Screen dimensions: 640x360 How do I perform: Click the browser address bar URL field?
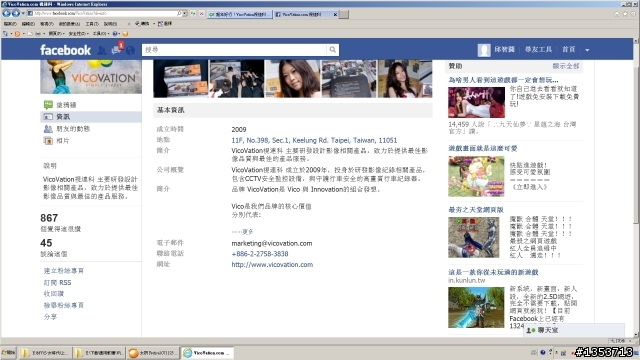point(104,13)
